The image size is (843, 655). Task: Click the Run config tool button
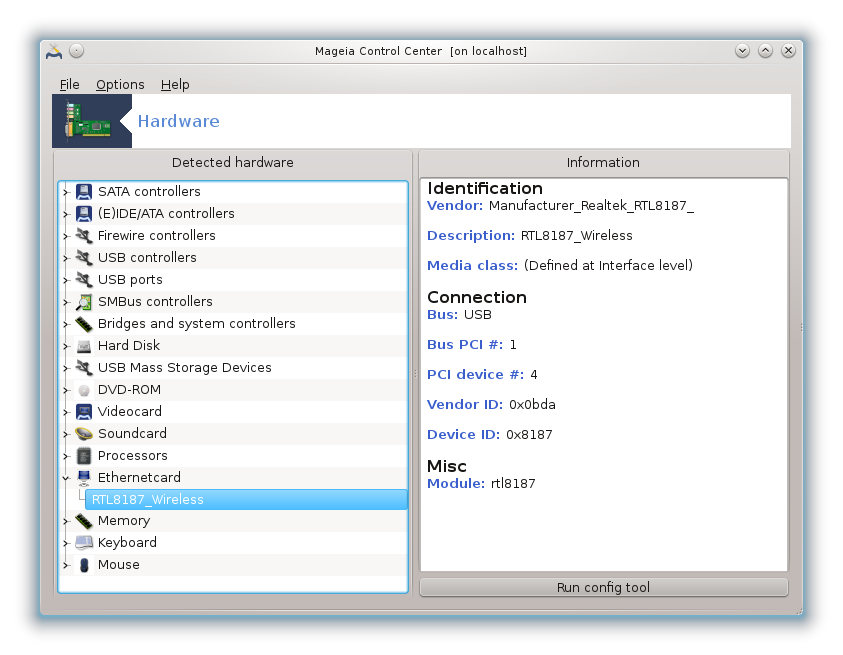[603, 587]
